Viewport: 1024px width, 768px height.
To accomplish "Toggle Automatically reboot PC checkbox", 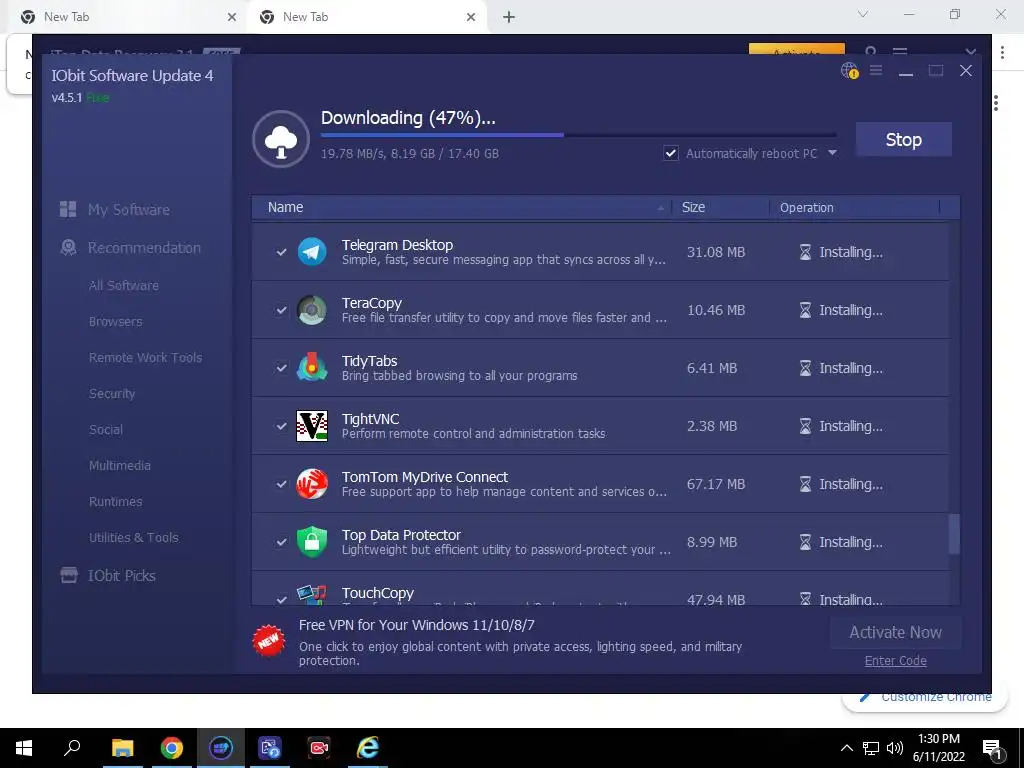I will (x=671, y=153).
